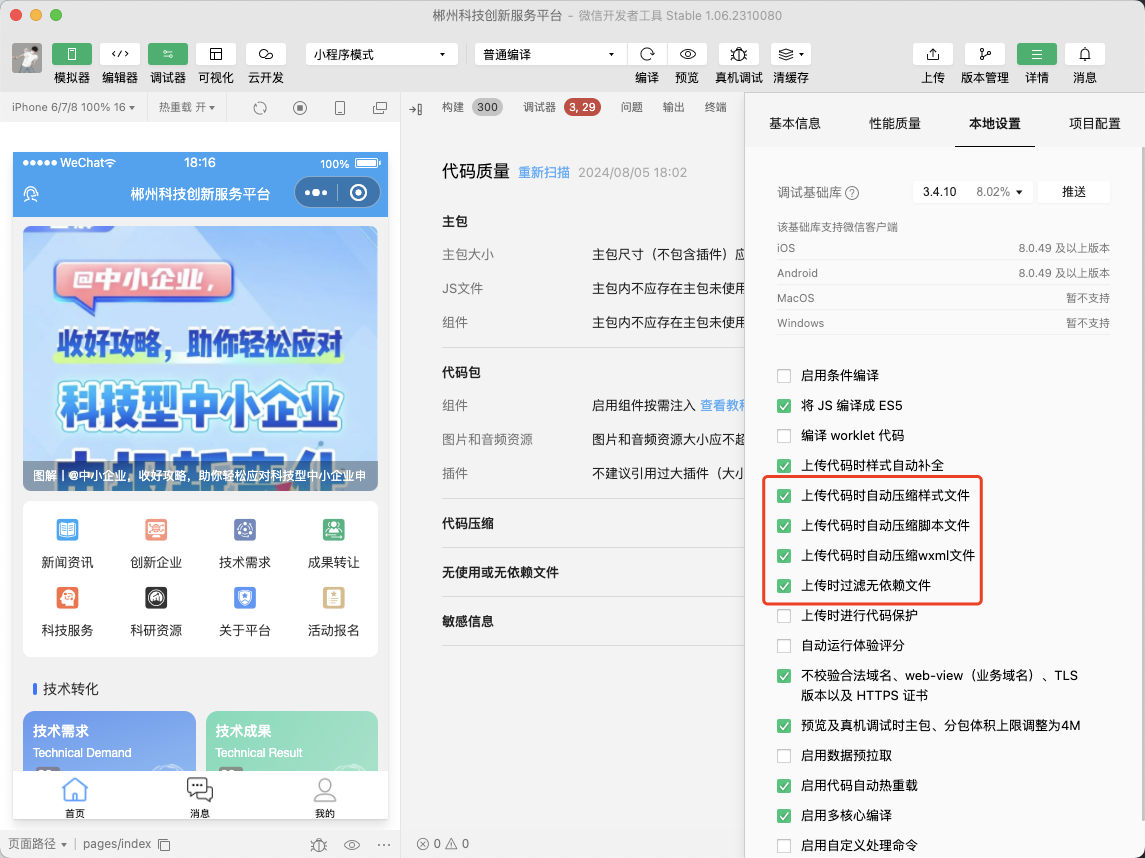Image resolution: width=1145 pixels, height=858 pixels.
Task: Uncheck 将 JS 编译成 ES5
Action: tap(784, 406)
